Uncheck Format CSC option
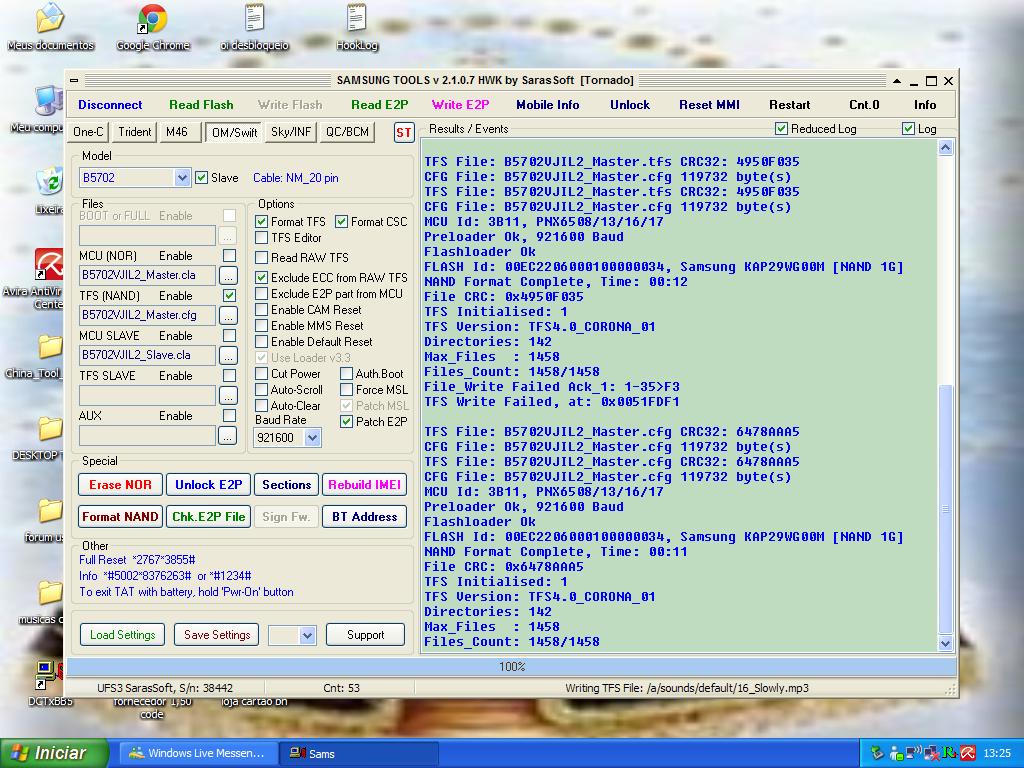The height and width of the screenshot is (768, 1024). [342, 222]
